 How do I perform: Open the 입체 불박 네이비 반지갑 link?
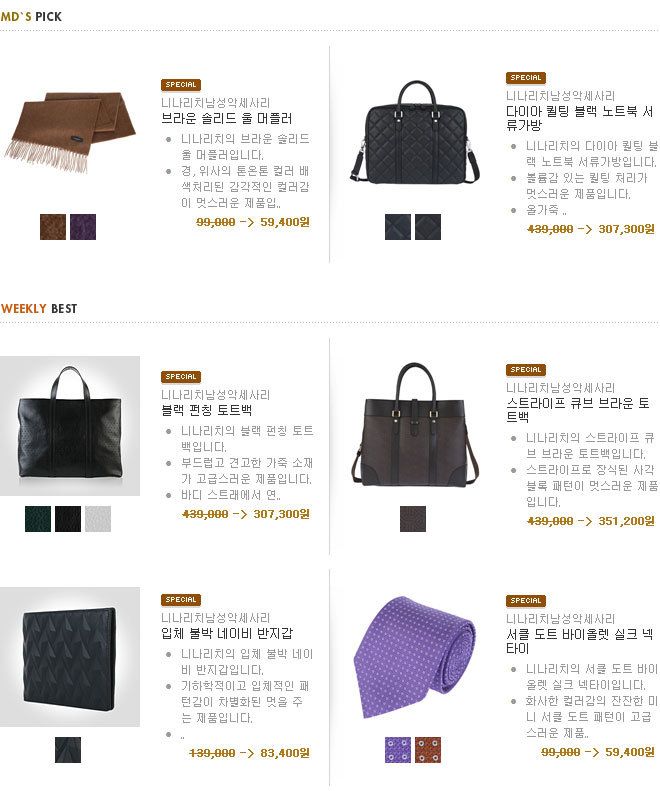click(227, 633)
